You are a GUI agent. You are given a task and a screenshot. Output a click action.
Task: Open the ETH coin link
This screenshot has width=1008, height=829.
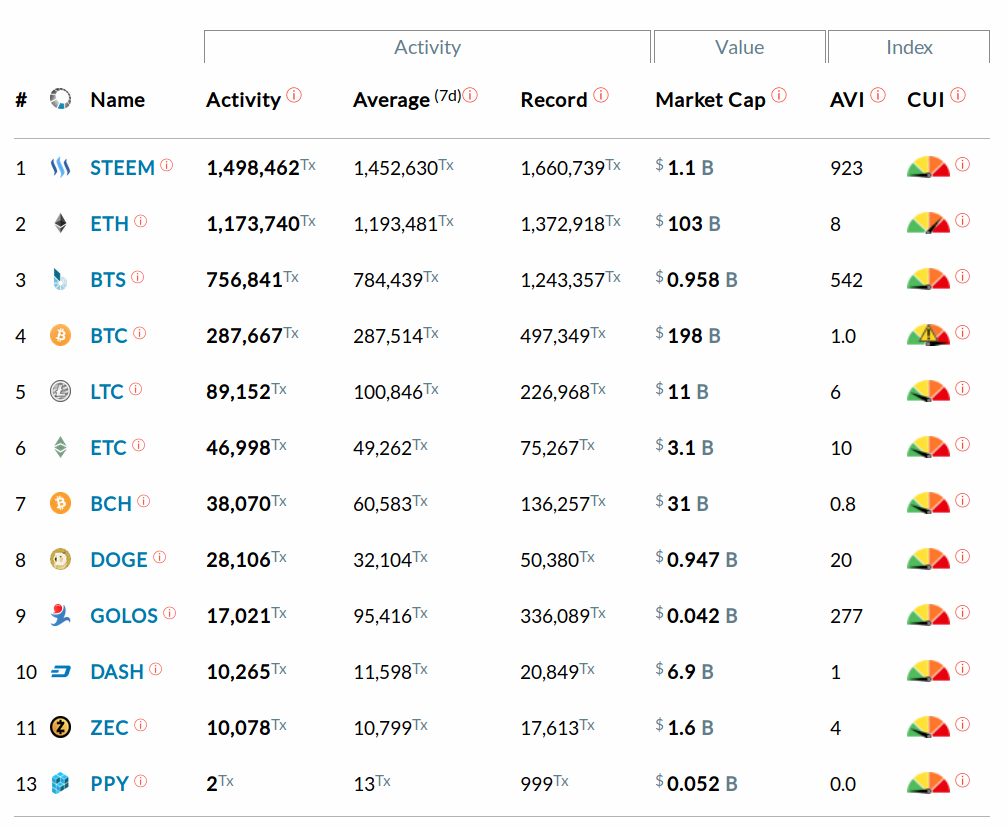109,224
